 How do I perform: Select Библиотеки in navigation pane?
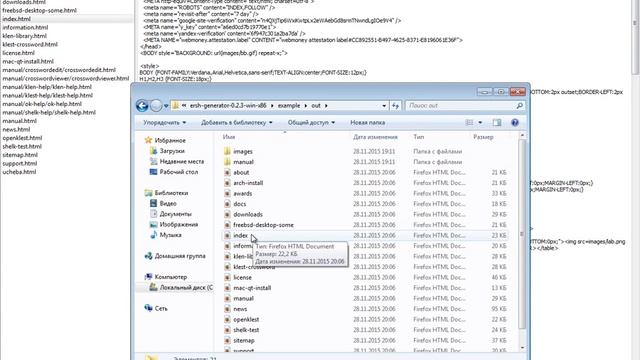[171, 193]
